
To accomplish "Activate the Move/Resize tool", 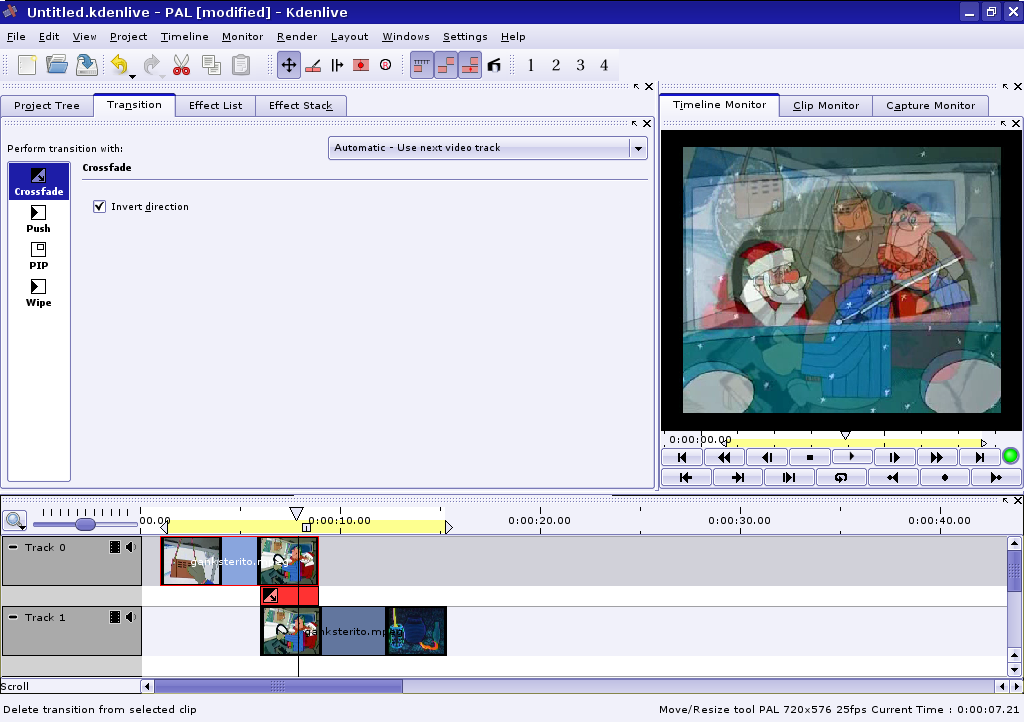I will 289,65.
